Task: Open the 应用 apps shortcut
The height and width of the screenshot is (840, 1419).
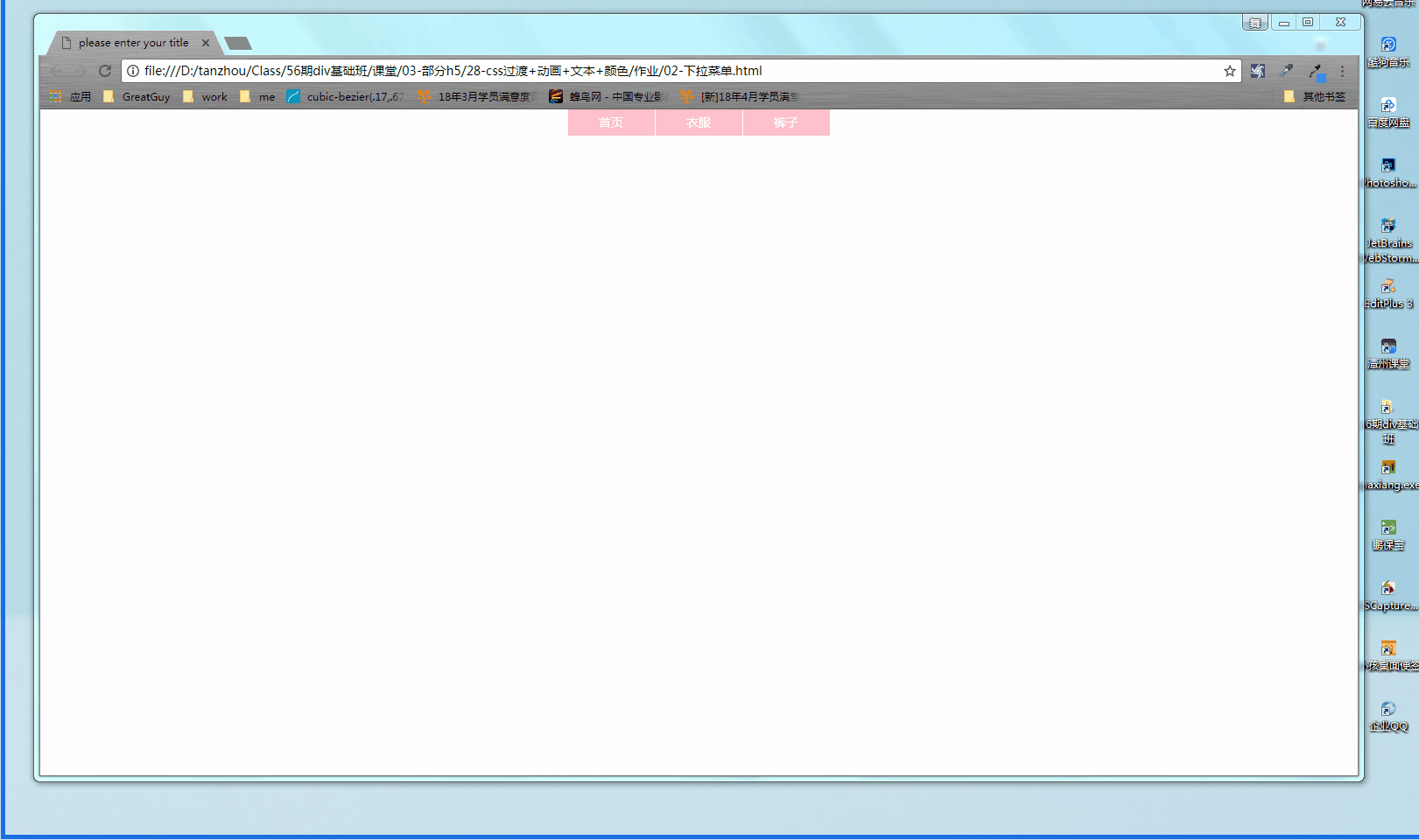Action: point(70,97)
